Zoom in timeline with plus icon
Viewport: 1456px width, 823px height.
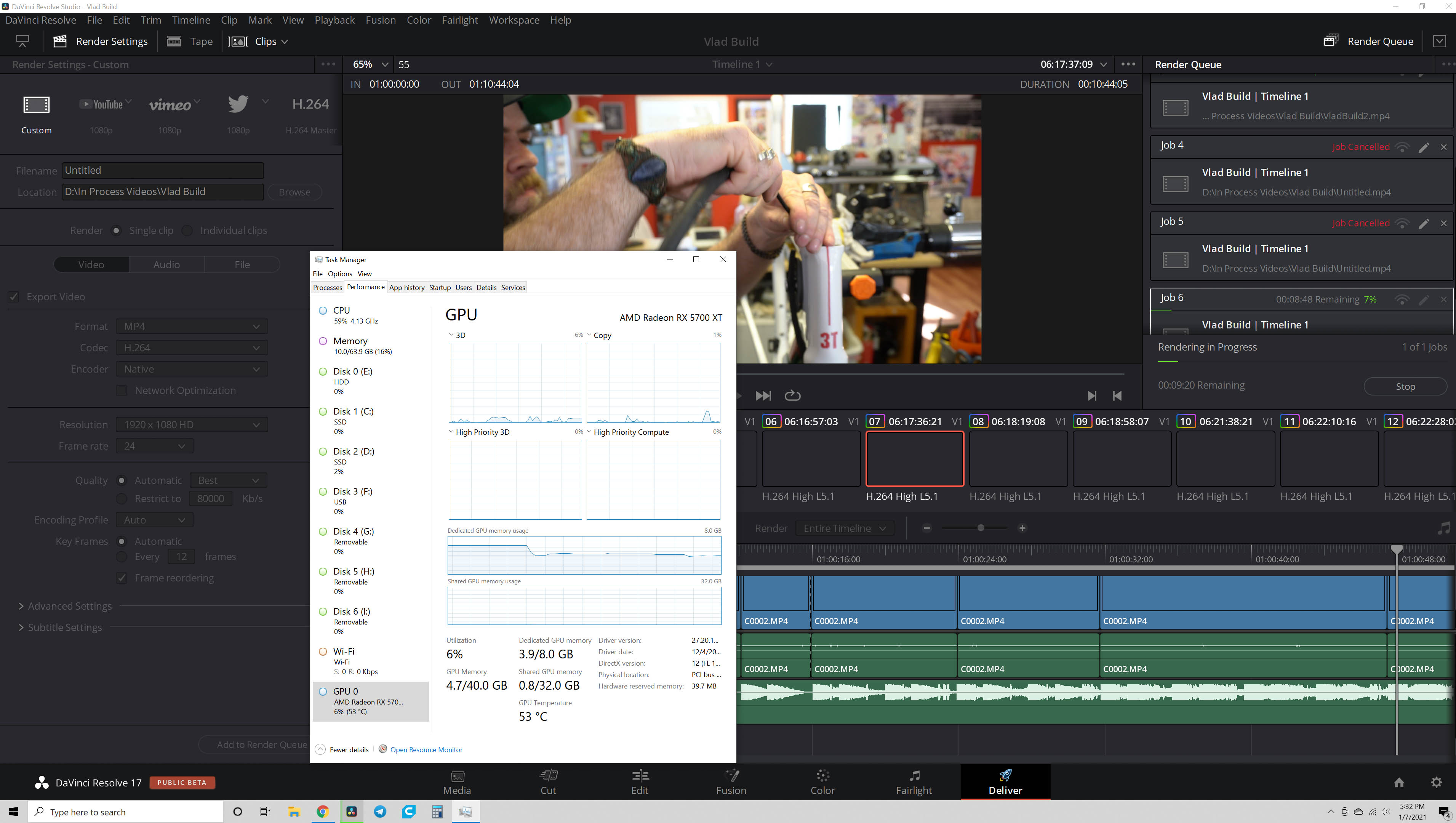tap(1022, 528)
